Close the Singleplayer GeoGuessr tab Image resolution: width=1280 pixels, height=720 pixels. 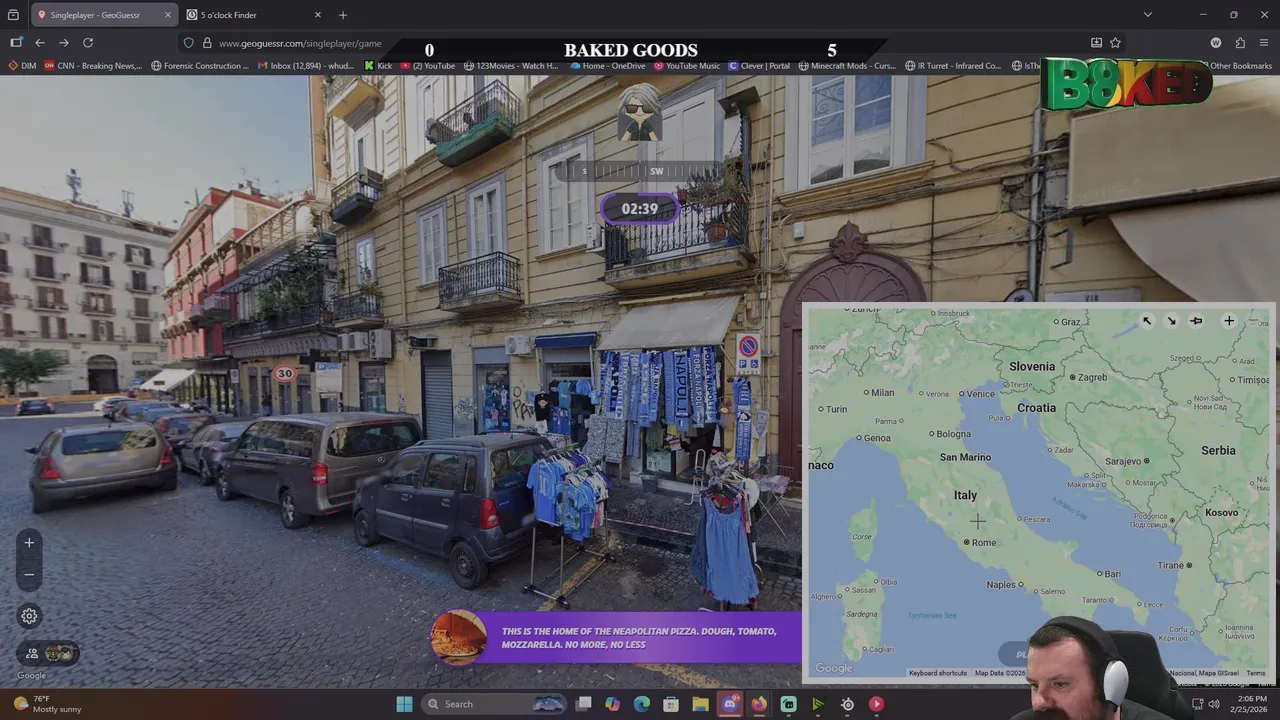point(168,15)
